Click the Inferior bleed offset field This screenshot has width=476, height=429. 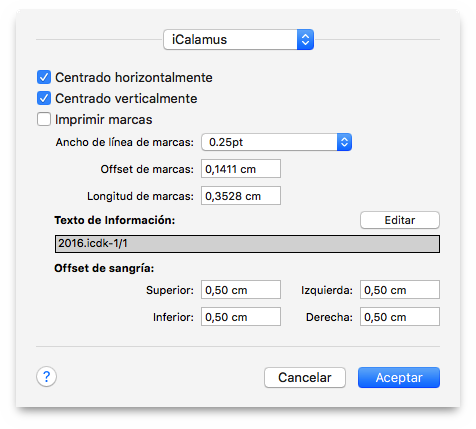pos(241,317)
